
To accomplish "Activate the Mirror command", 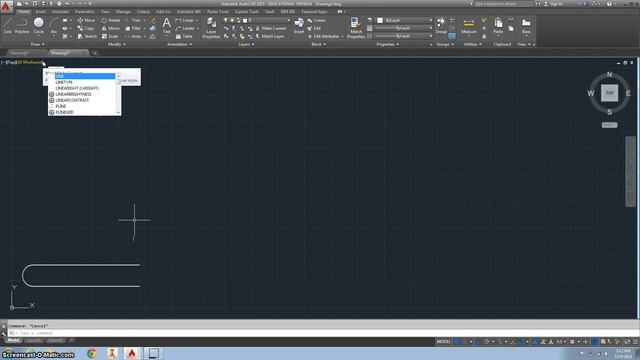I will [x=111, y=28].
